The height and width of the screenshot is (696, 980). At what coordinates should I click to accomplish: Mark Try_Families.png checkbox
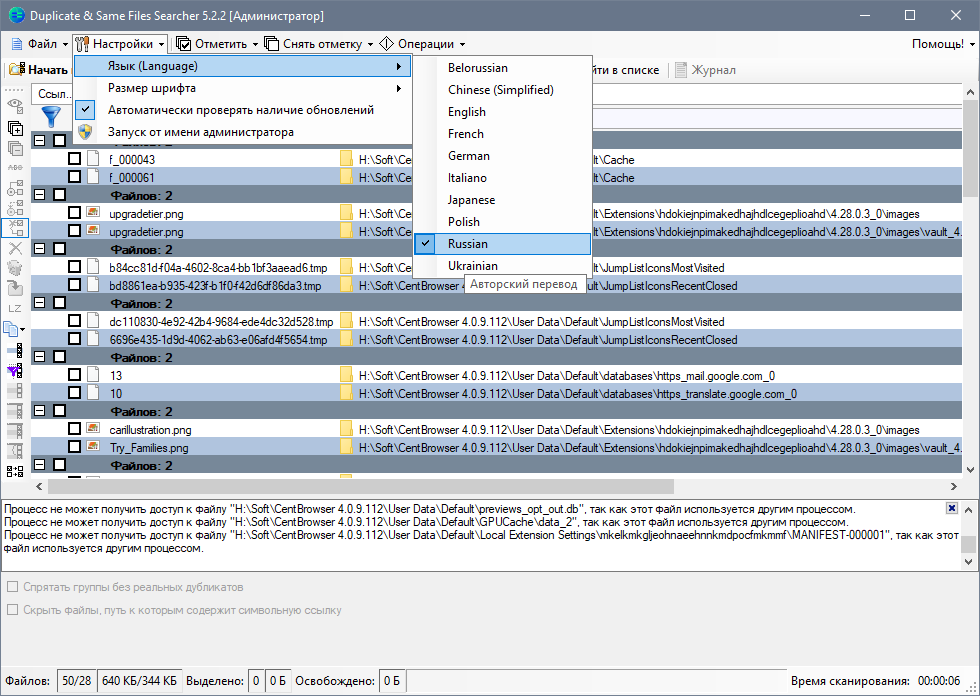74,447
